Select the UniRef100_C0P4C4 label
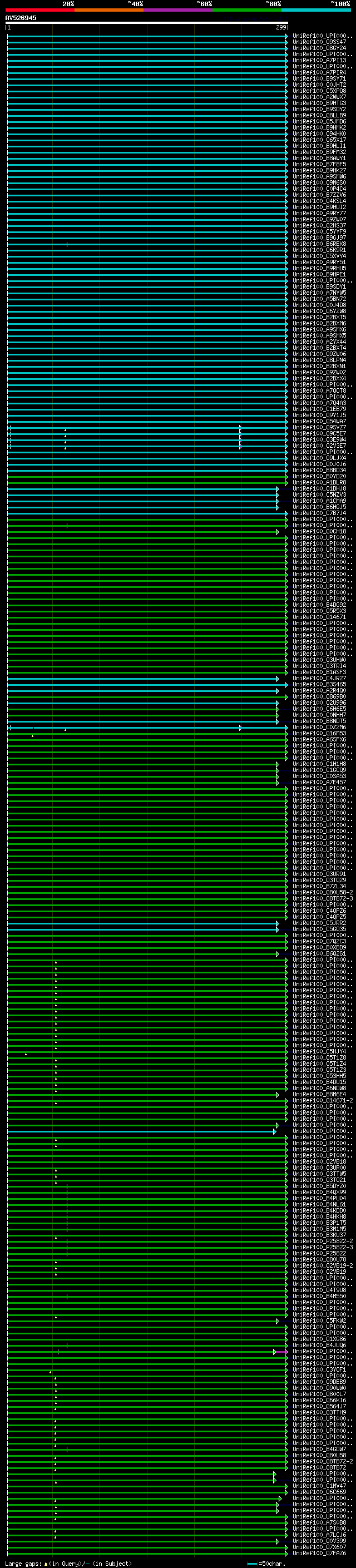 (319, 189)
